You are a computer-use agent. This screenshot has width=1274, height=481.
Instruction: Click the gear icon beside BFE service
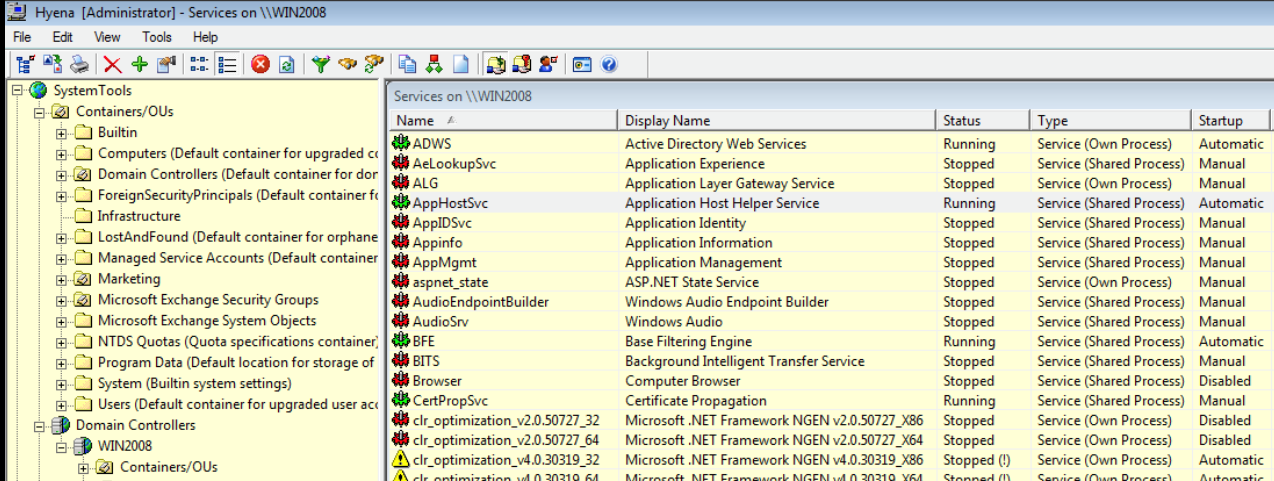coord(401,341)
